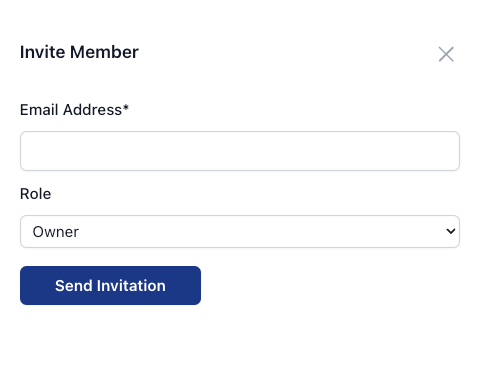Focus the Email Address input field
The image size is (479, 373).
click(x=240, y=151)
